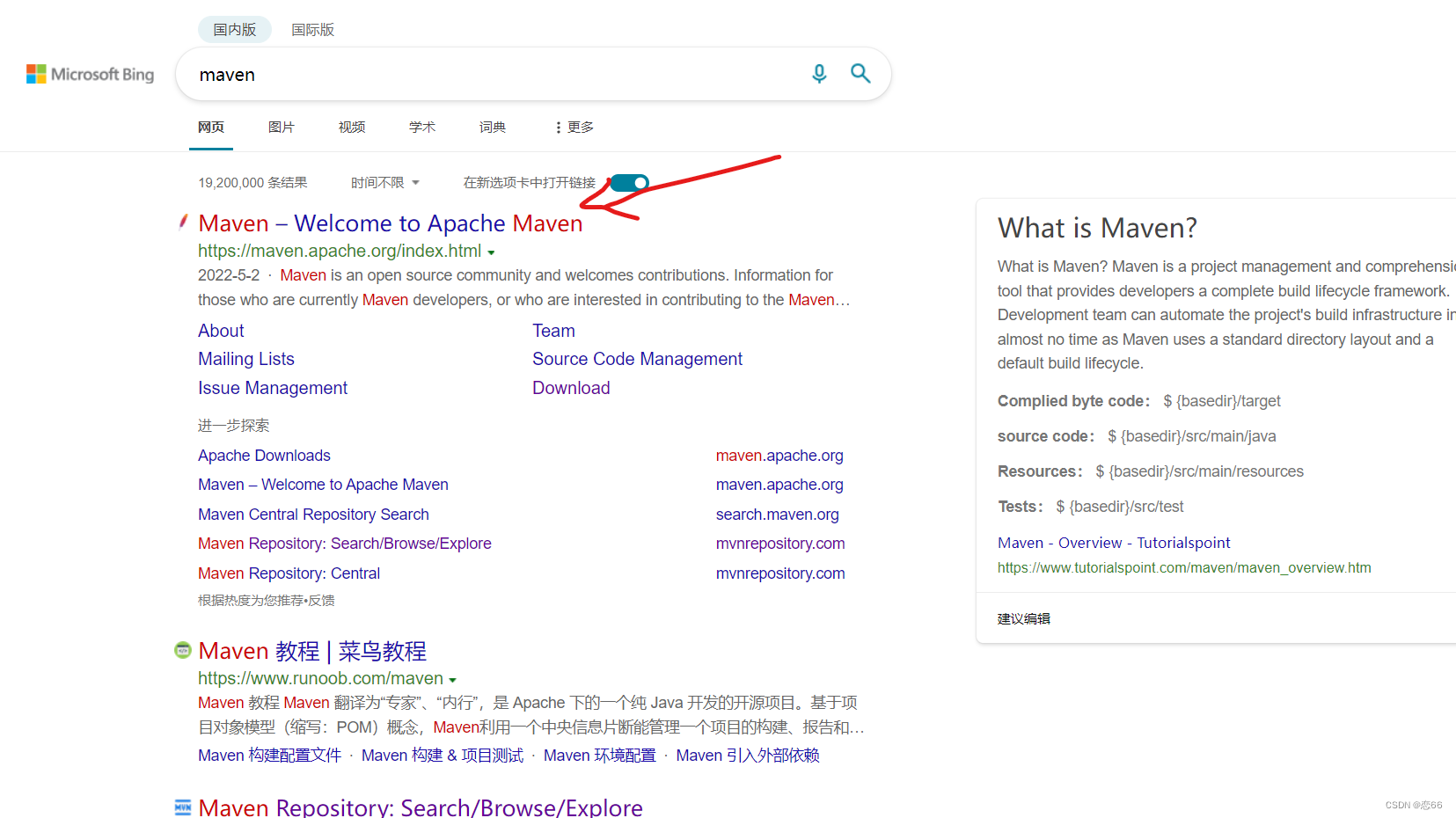
Task: Open the Mailing Lists sitelink
Action: 246,359
